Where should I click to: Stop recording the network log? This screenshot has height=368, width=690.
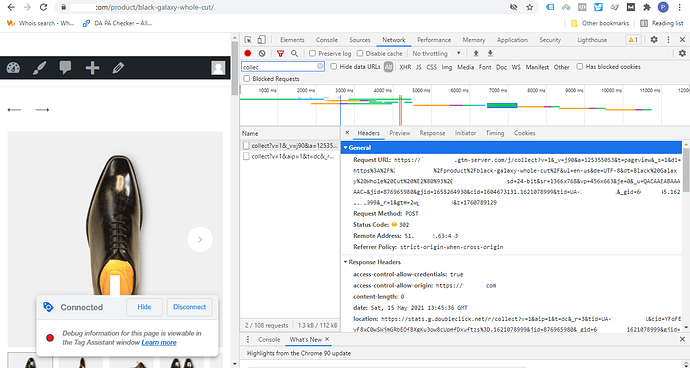click(x=248, y=53)
